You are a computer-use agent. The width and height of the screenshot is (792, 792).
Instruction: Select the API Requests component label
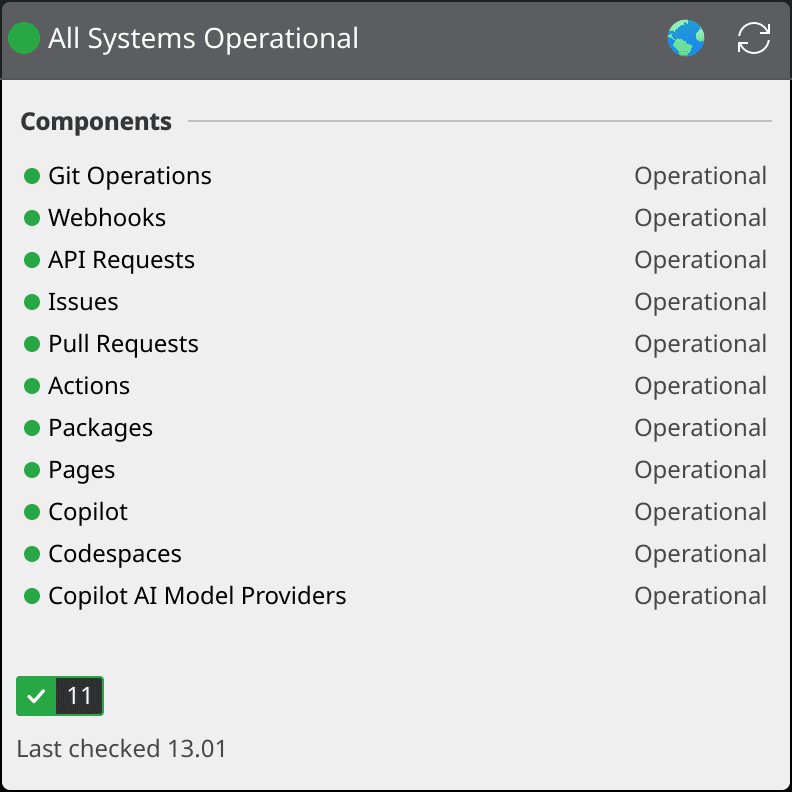tap(121, 261)
